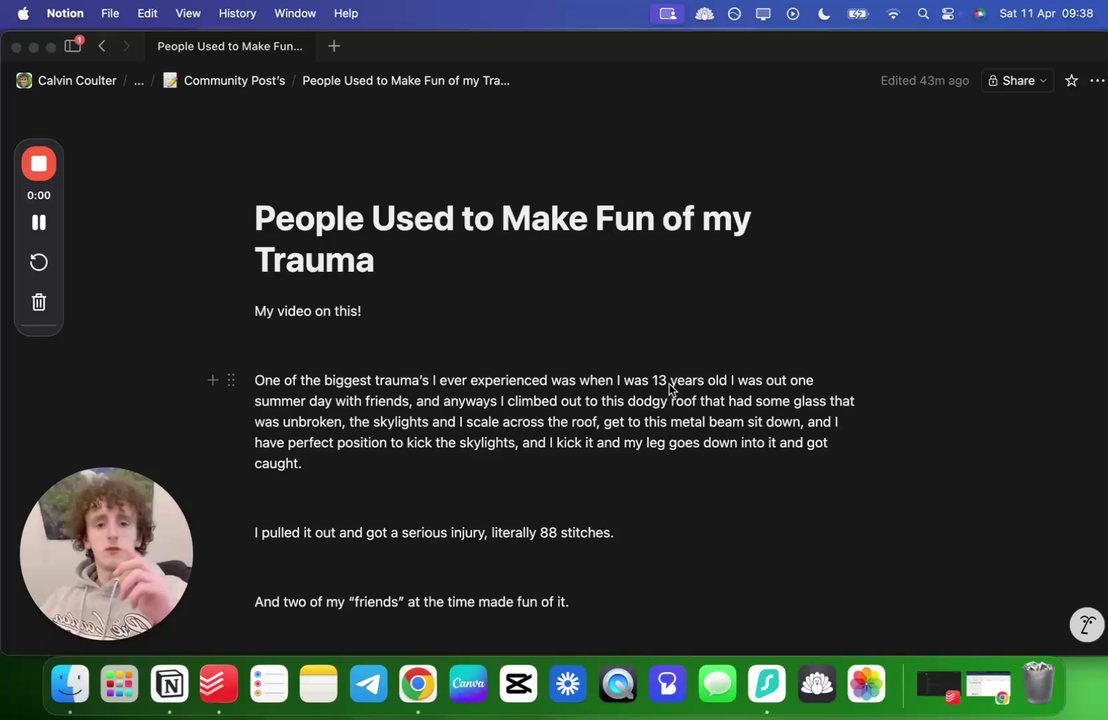Open Telegram from the dock
The width and height of the screenshot is (1108, 720).
368,683
